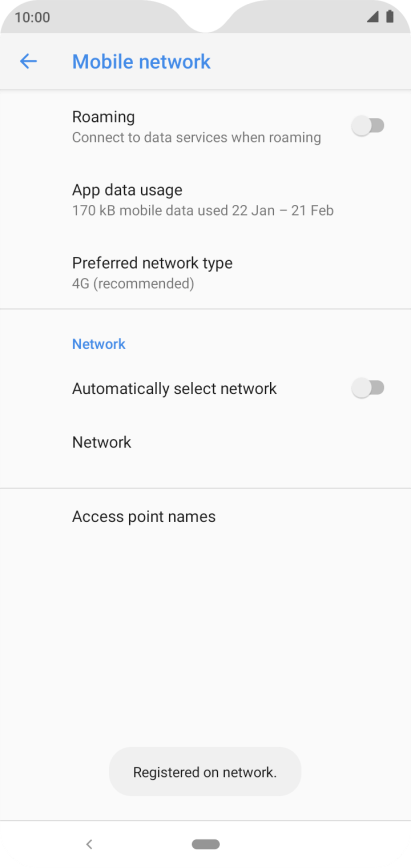This screenshot has width=411, height=868.
Task: Tap the system back navigation chevron
Action: (x=89, y=844)
